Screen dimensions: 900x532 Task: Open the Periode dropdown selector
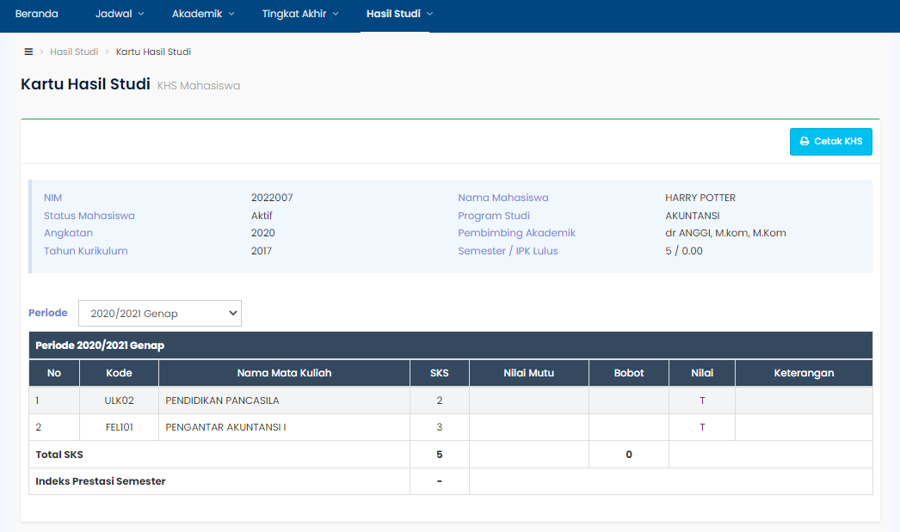160,313
